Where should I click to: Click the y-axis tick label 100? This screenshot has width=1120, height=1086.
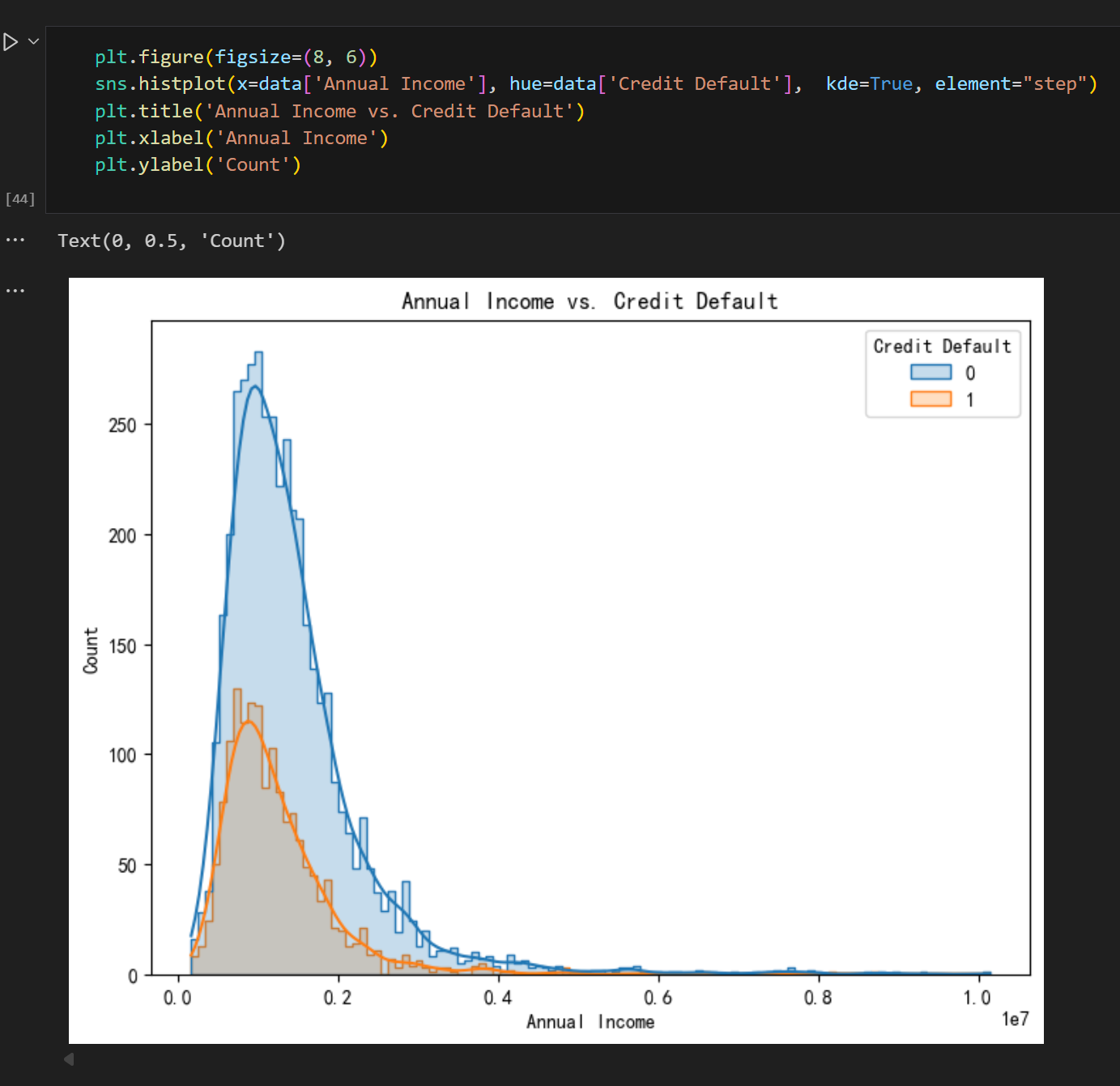(122, 756)
